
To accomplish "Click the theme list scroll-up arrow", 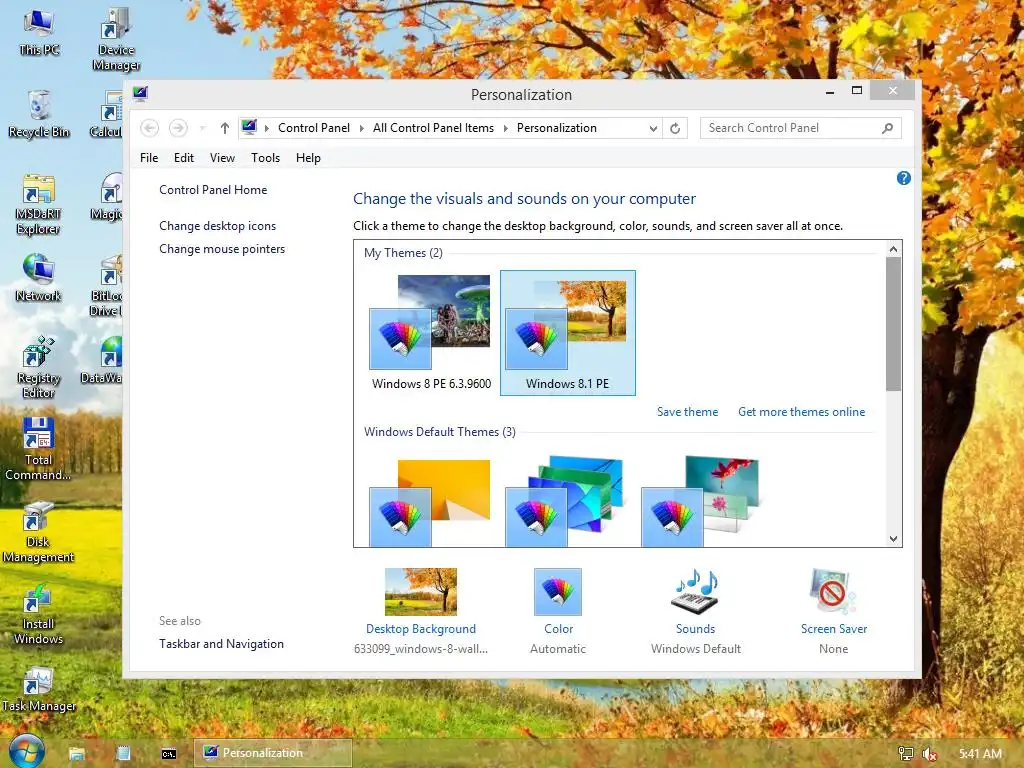I will (x=893, y=249).
